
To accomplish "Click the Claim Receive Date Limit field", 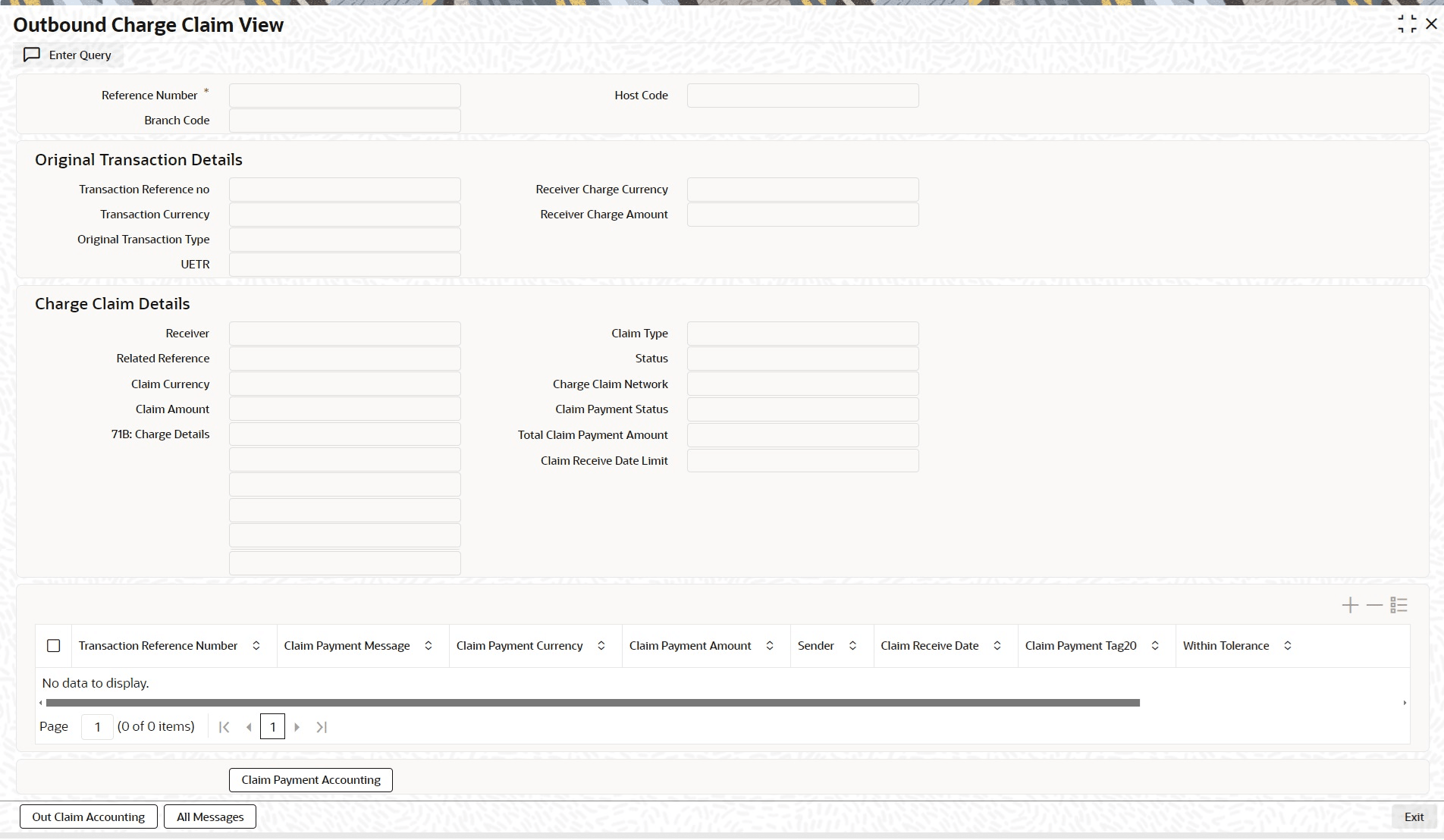I will tap(803, 461).
